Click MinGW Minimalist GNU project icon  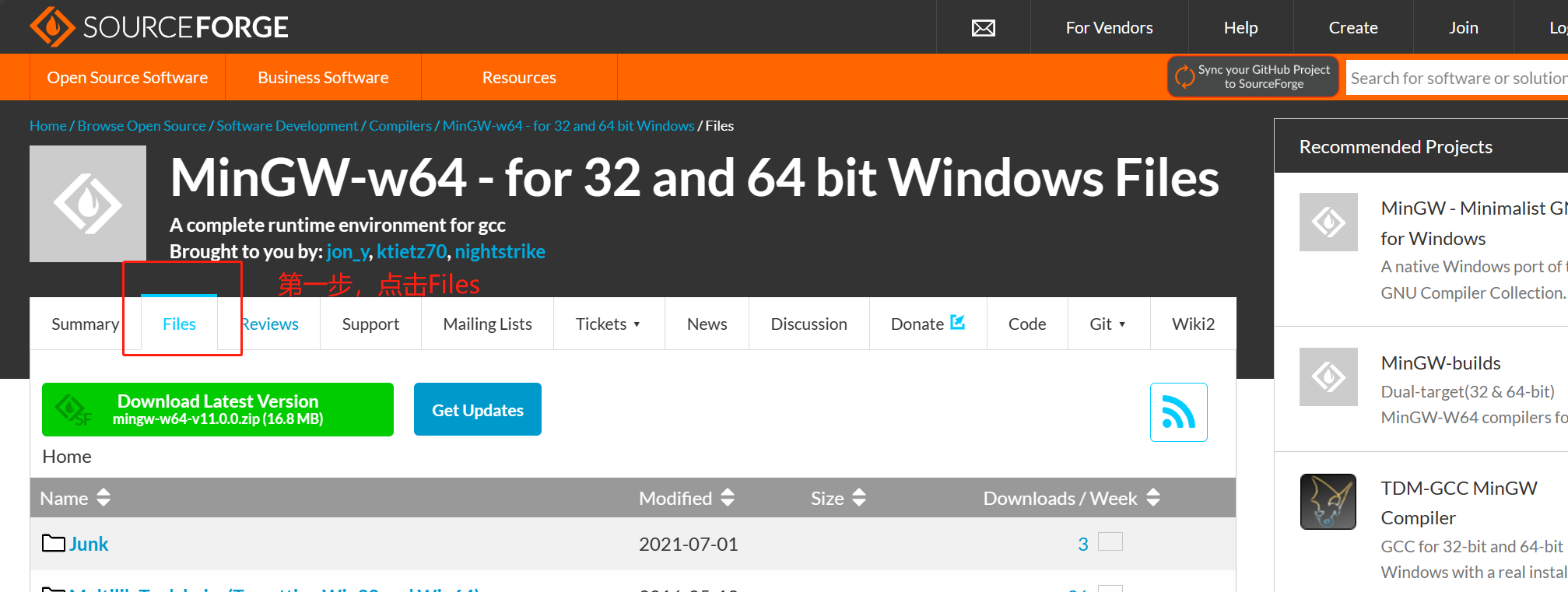tap(1328, 222)
